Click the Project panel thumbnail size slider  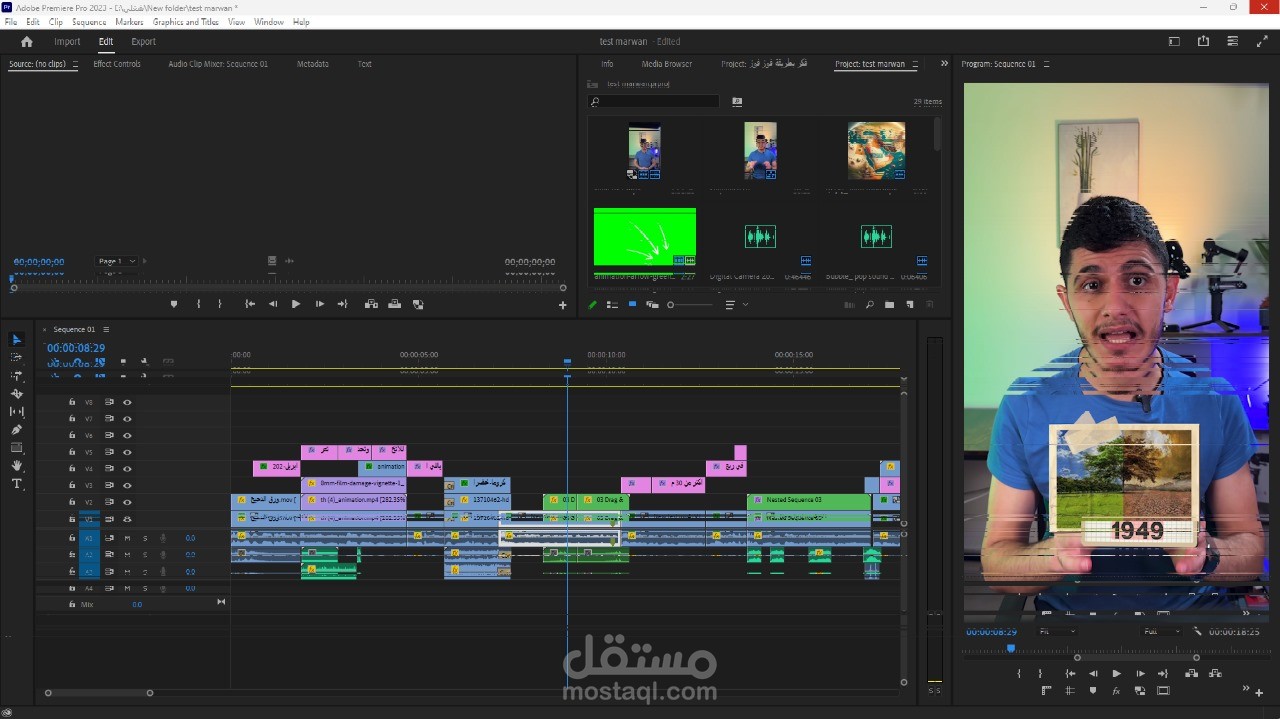pyautogui.click(x=690, y=305)
